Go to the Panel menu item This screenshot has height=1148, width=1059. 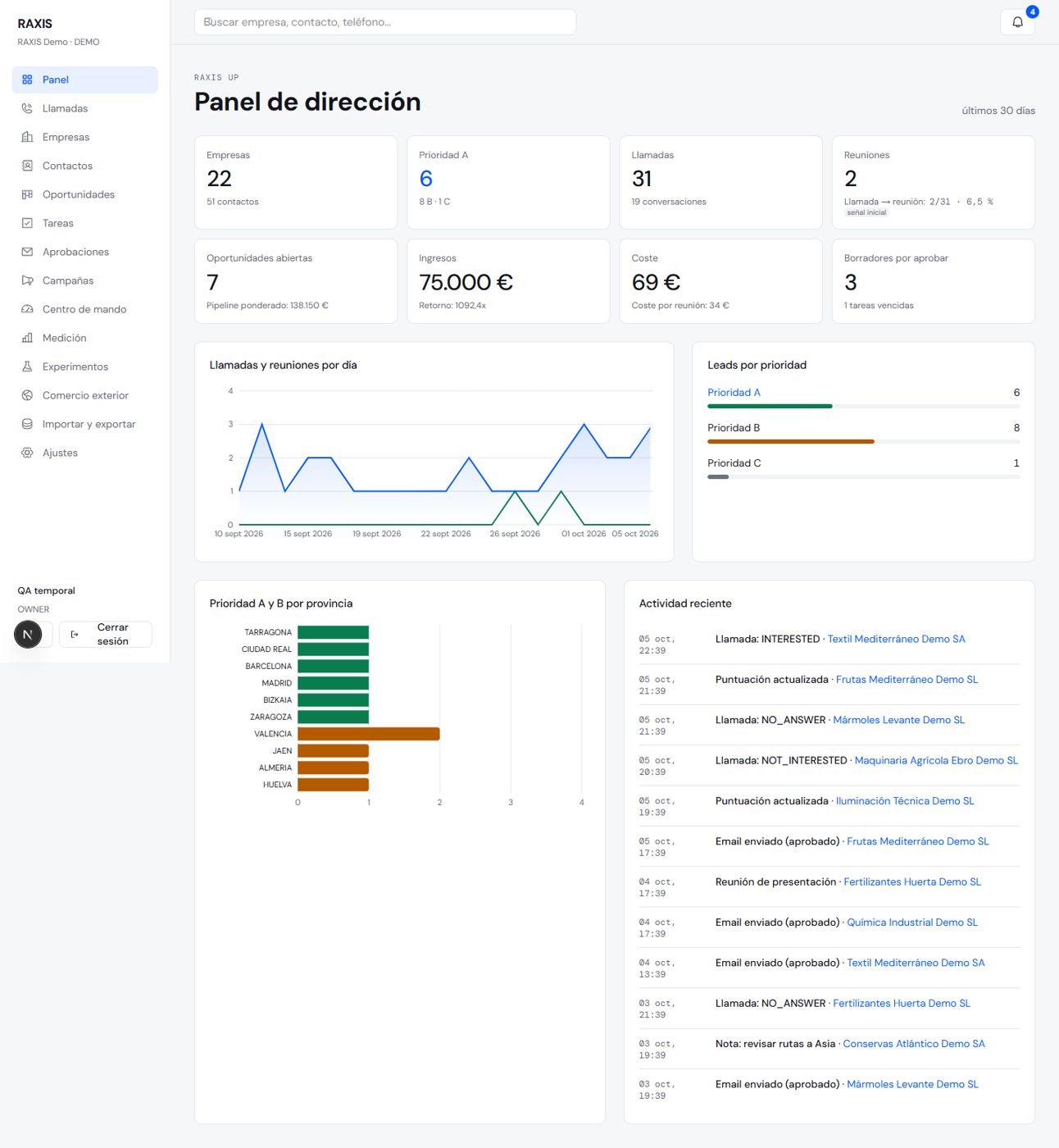tap(85, 80)
